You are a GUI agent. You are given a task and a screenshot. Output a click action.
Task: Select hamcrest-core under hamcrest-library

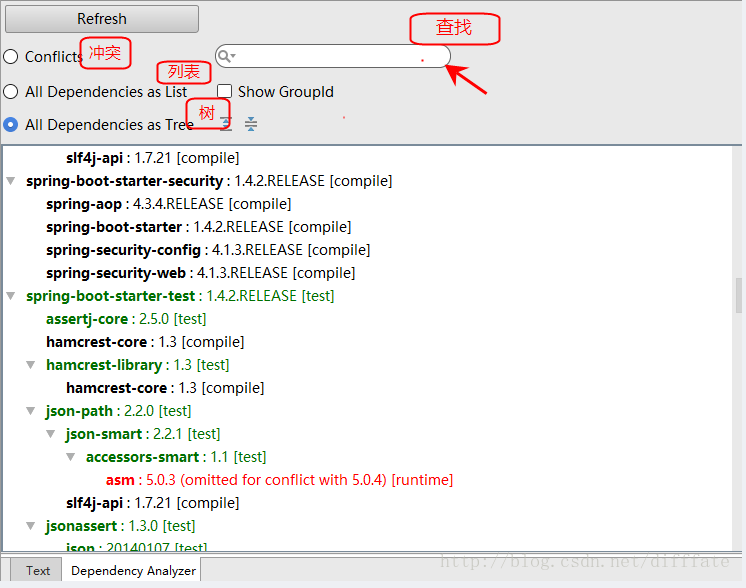tap(165, 388)
